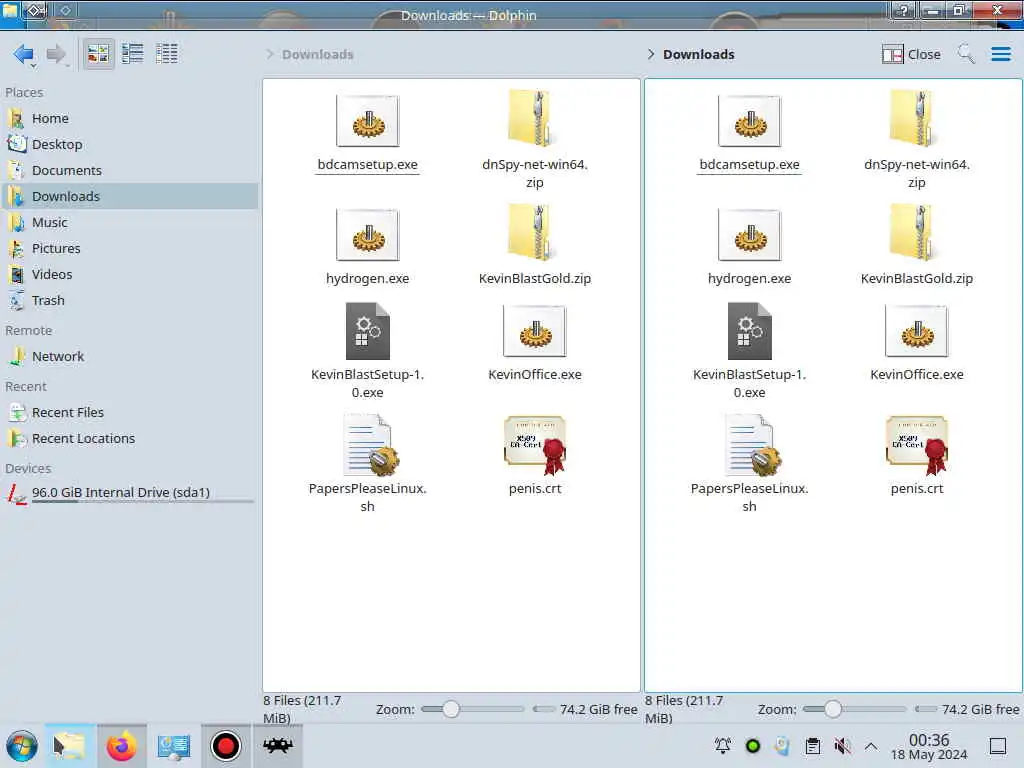Switch to Details view mode

click(167, 54)
